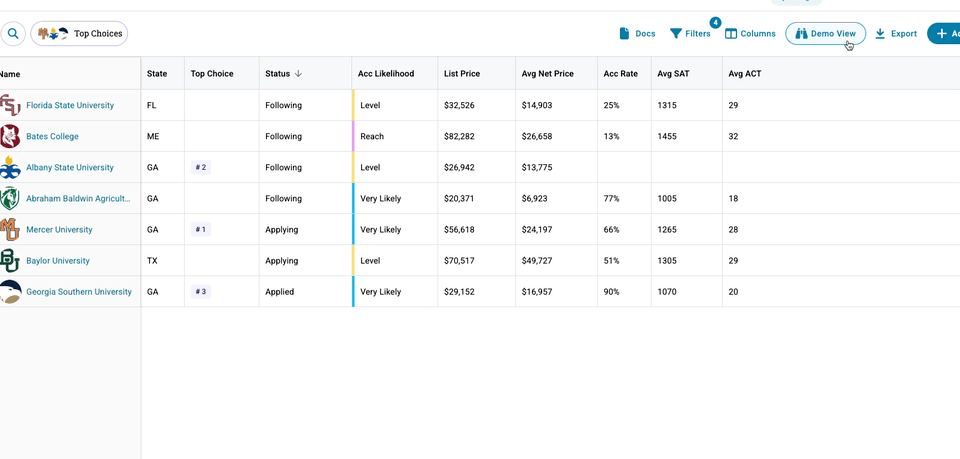Click the Florida State University logo
Image resolution: width=960 pixels, height=459 pixels.
tap(10, 105)
